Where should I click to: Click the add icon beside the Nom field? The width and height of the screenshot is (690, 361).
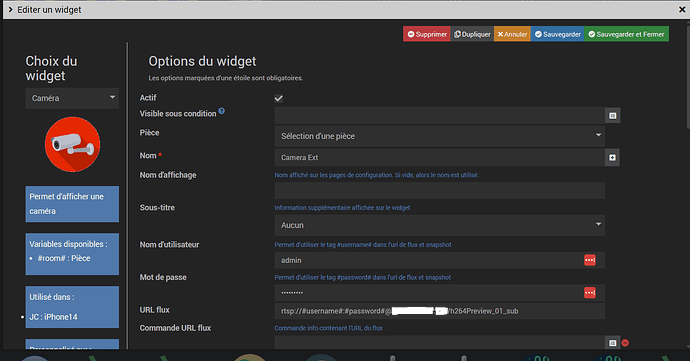[613, 158]
